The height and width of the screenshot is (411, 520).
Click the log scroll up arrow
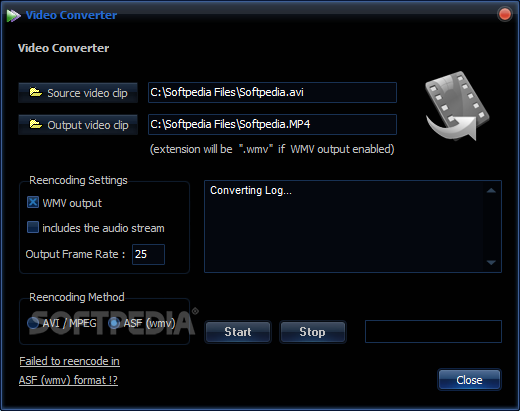click(x=491, y=191)
